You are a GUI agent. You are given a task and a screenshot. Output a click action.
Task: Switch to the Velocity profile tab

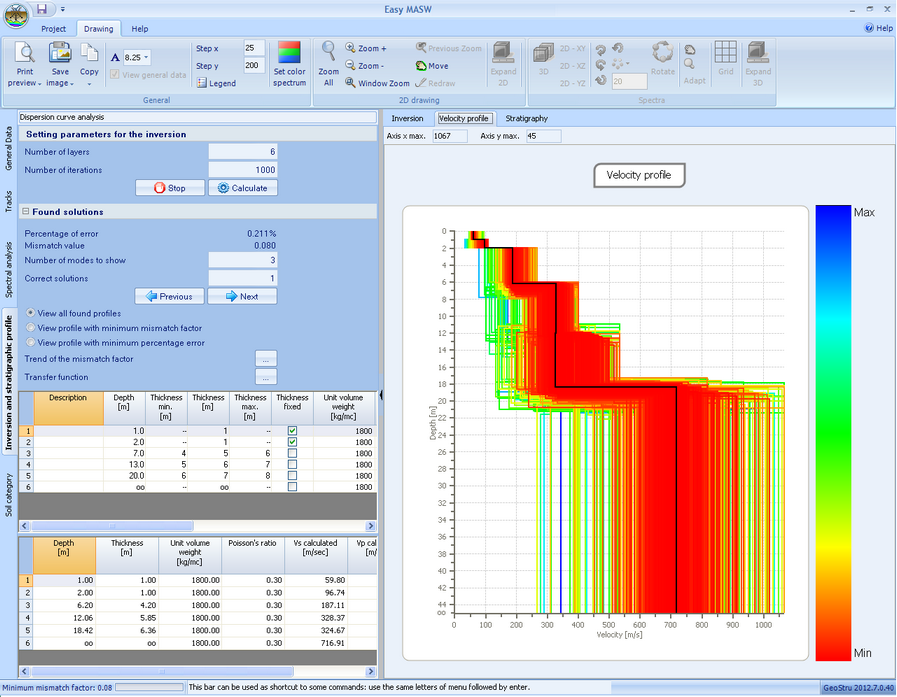point(463,118)
